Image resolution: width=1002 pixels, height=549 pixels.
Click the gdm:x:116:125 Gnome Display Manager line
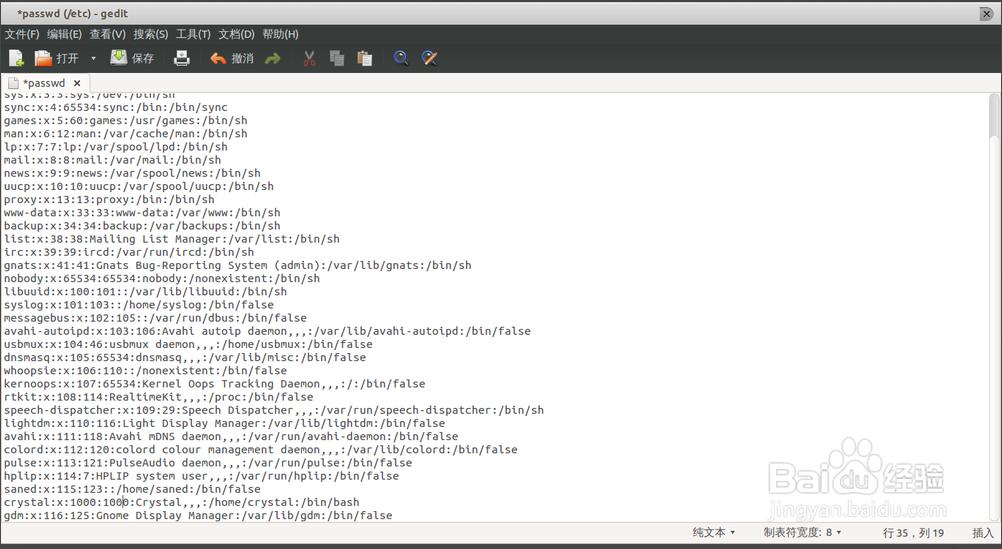coord(198,515)
